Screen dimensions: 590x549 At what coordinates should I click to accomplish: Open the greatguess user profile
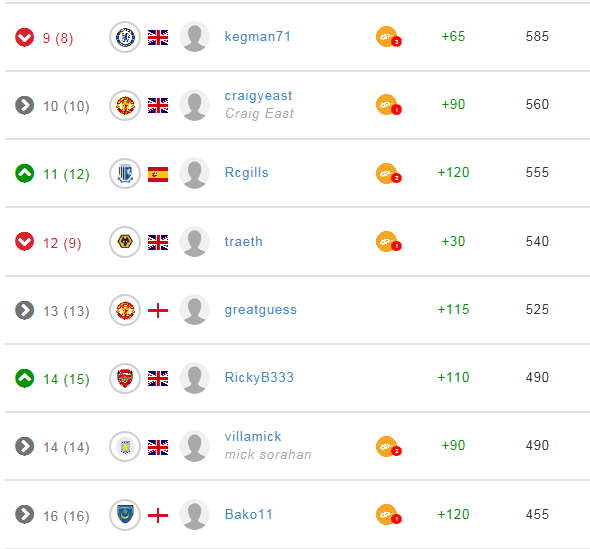[x=260, y=309]
